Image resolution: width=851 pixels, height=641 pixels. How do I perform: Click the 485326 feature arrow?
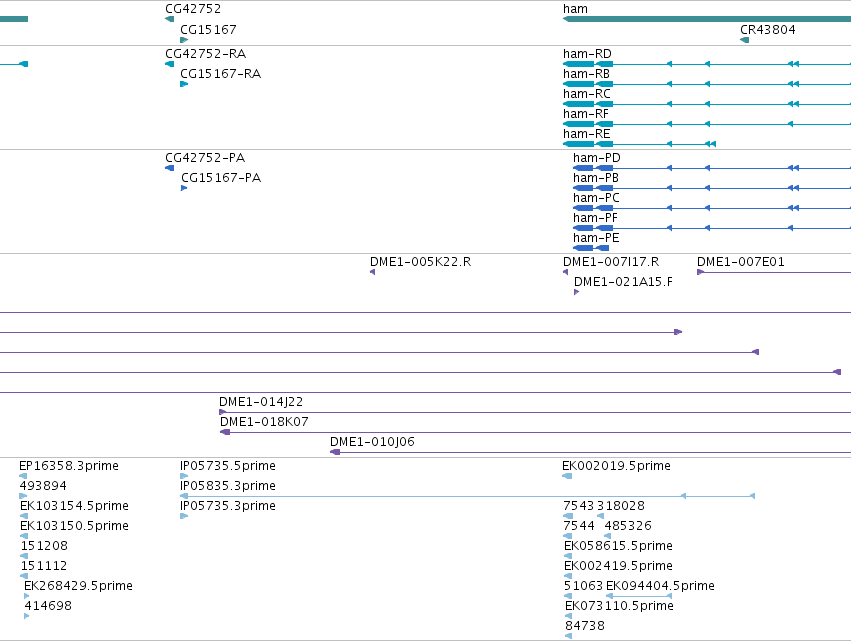pyautogui.click(x=607, y=536)
